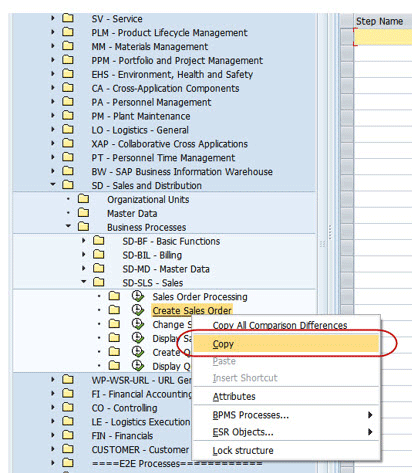The height and width of the screenshot is (473, 412).
Task: Select PM - Plant Maintenance entry
Action: [x=141, y=116]
